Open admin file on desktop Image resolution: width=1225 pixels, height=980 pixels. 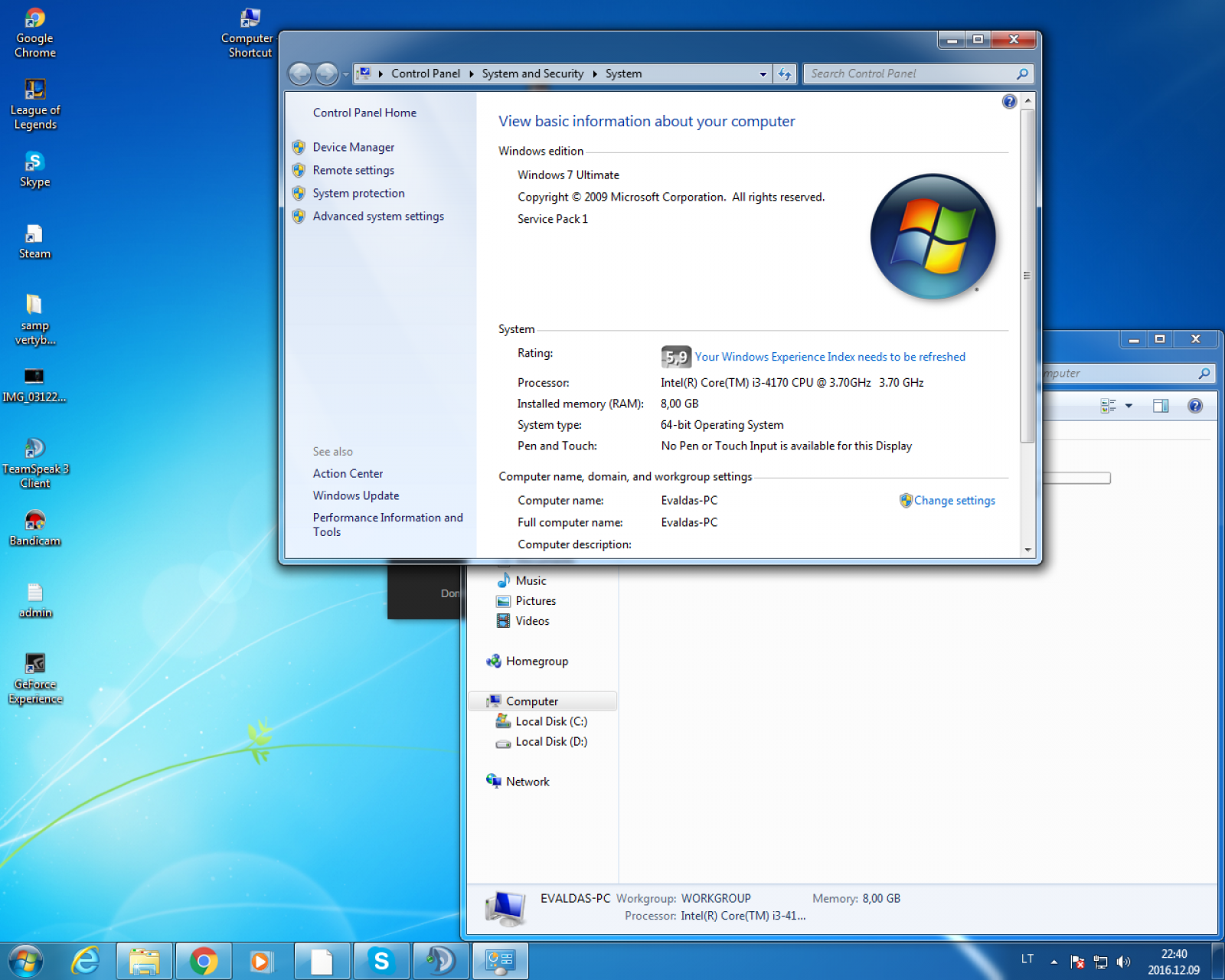[x=35, y=599]
